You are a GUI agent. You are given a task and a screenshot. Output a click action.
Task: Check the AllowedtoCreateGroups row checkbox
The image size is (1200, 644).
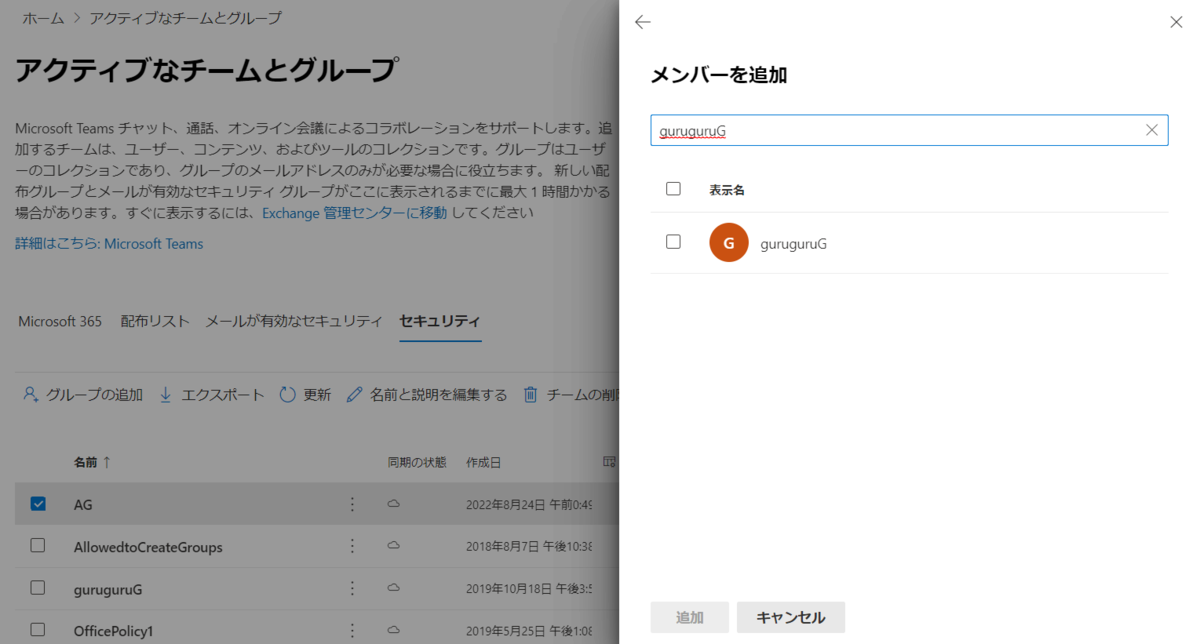click(38, 546)
